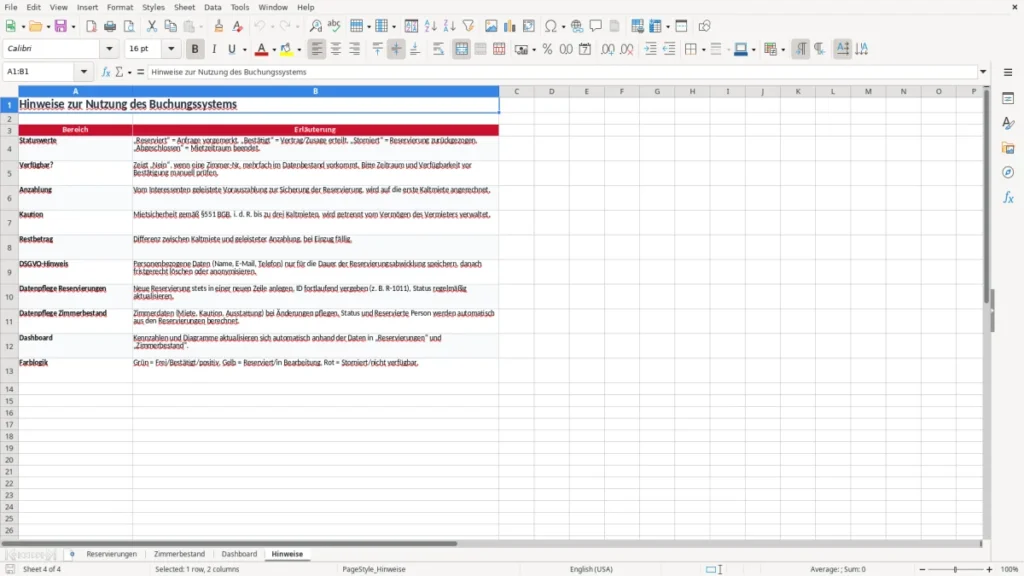Click the Export as PDF icon

(91, 26)
